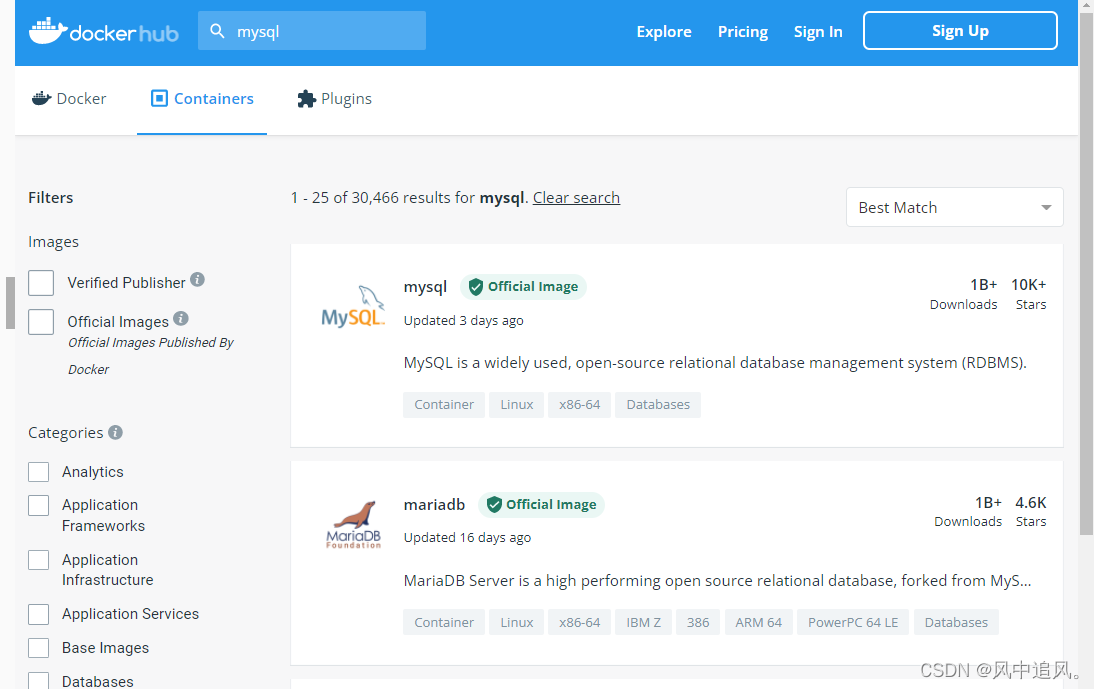Click the x86-64 tag on mysql card
Image resolution: width=1094 pixels, height=689 pixels.
coord(579,404)
